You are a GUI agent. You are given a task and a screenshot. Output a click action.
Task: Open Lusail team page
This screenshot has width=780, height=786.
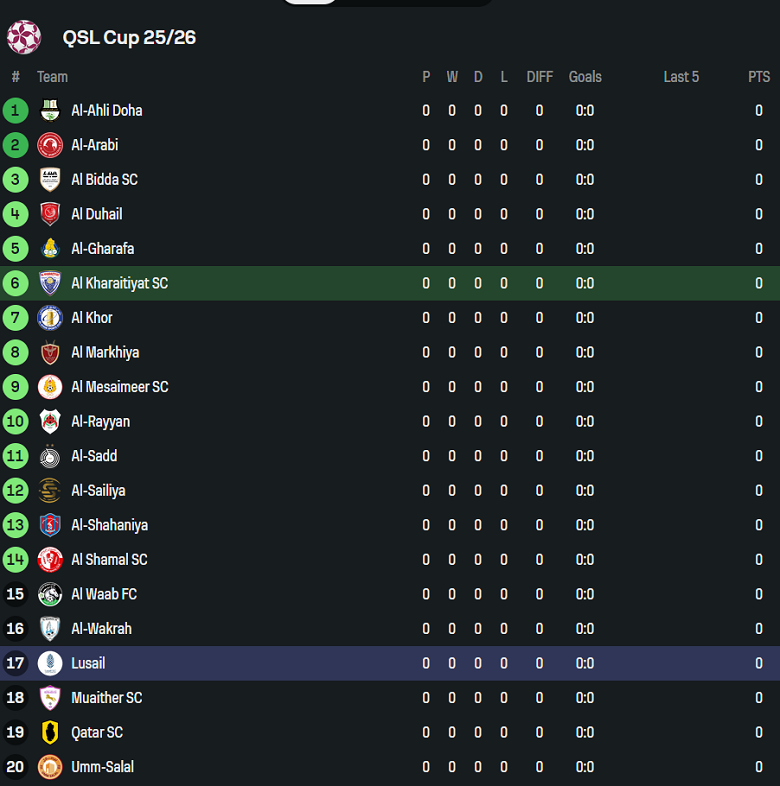(88, 663)
